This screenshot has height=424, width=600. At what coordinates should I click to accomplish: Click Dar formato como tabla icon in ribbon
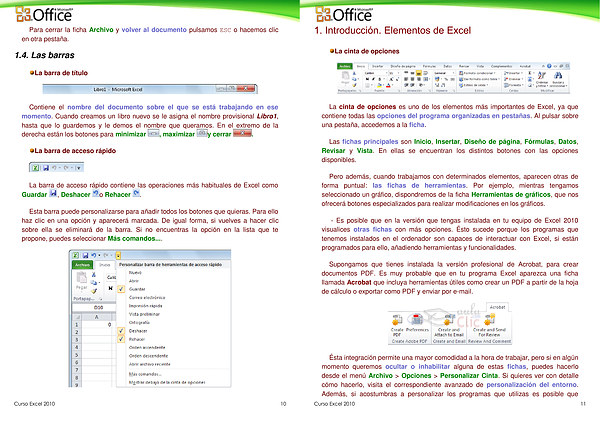tap(461, 79)
